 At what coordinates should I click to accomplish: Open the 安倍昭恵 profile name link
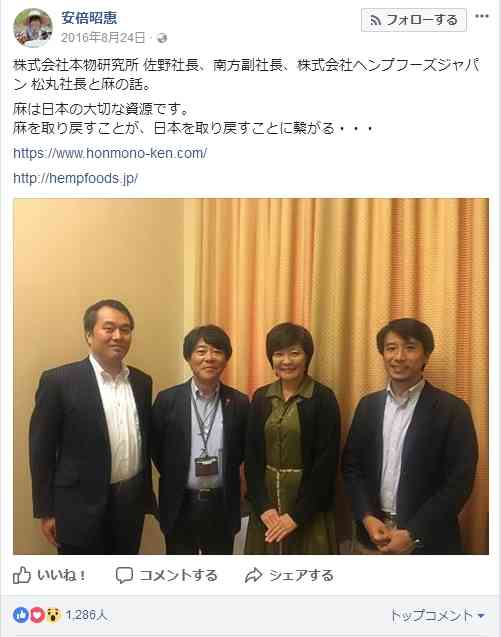tap(89, 17)
